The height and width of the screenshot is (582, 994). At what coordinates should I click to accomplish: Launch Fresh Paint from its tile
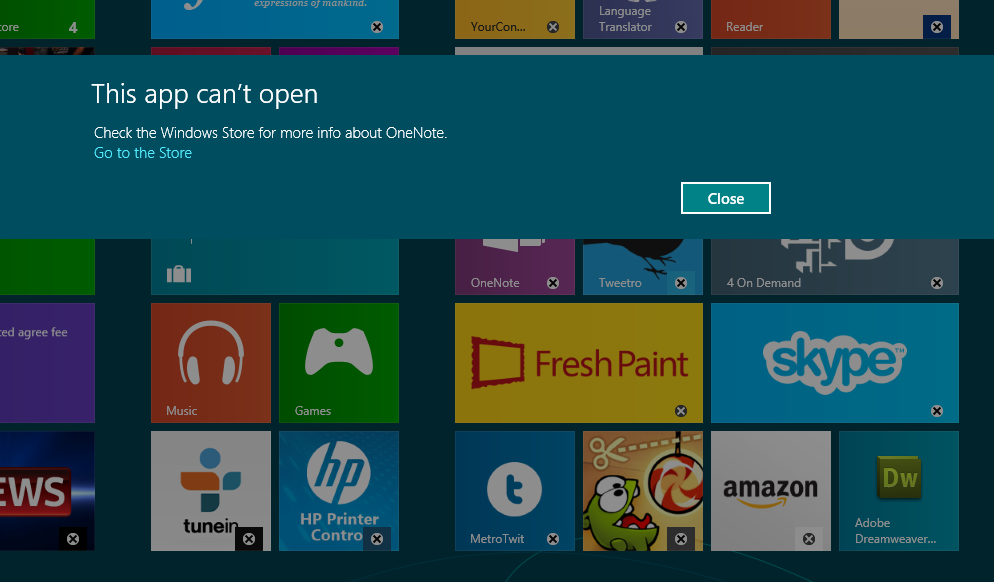578,363
